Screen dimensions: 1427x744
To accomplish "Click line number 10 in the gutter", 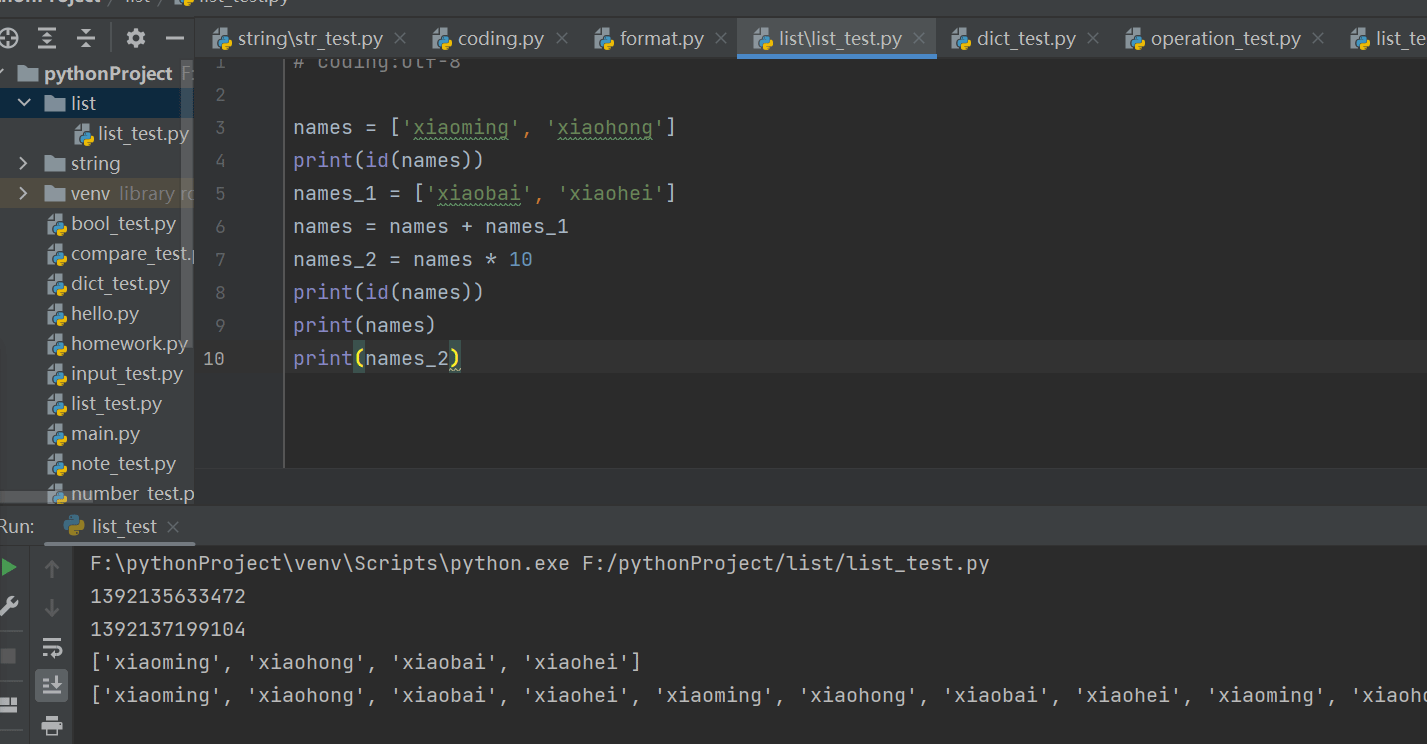I will click(x=213, y=358).
